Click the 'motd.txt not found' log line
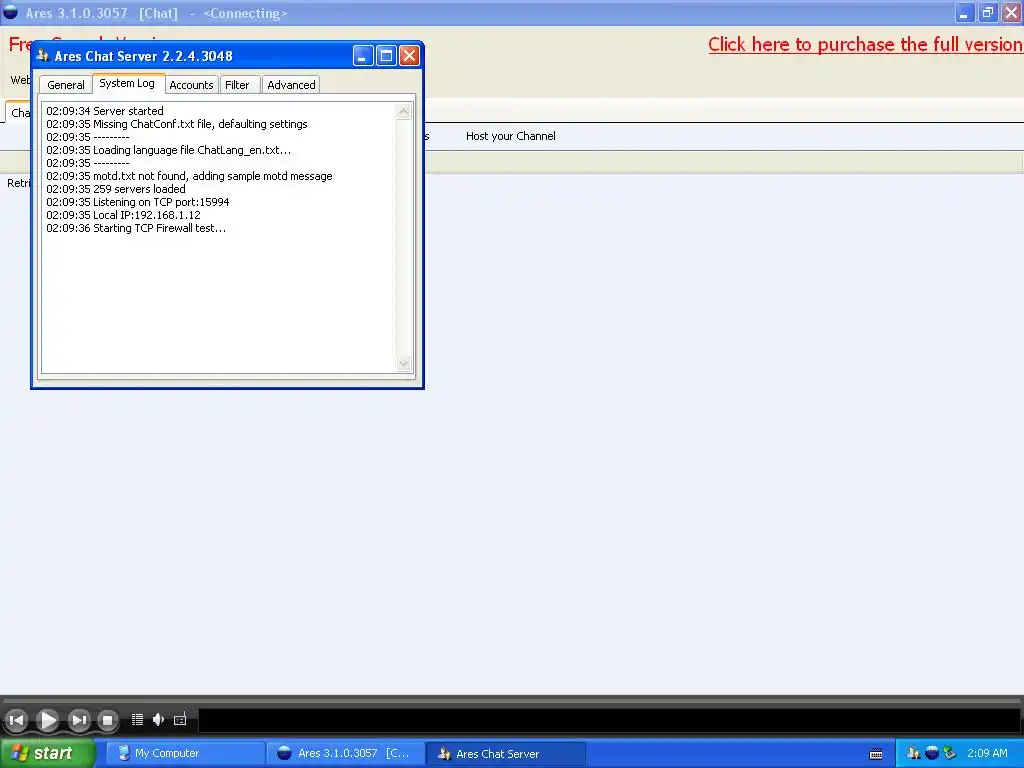The height and width of the screenshot is (768, 1024). (189, 176)
